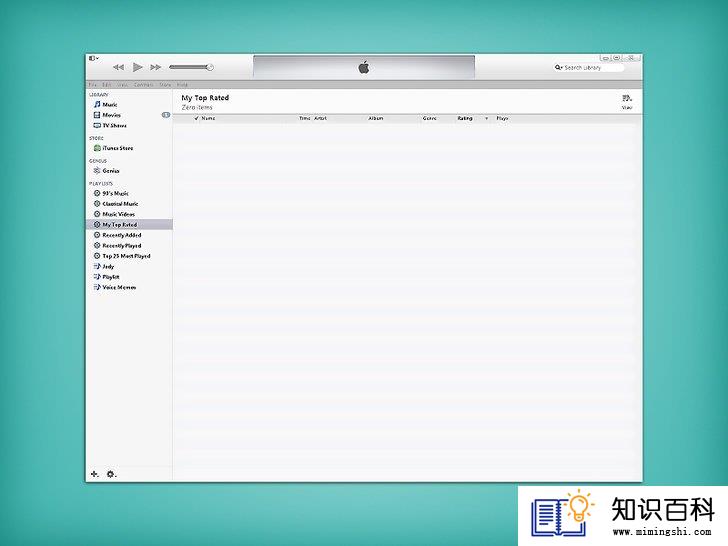Viewport: 728px width, 546px height.
Task: Open the View options button
Action: [627, 102]
